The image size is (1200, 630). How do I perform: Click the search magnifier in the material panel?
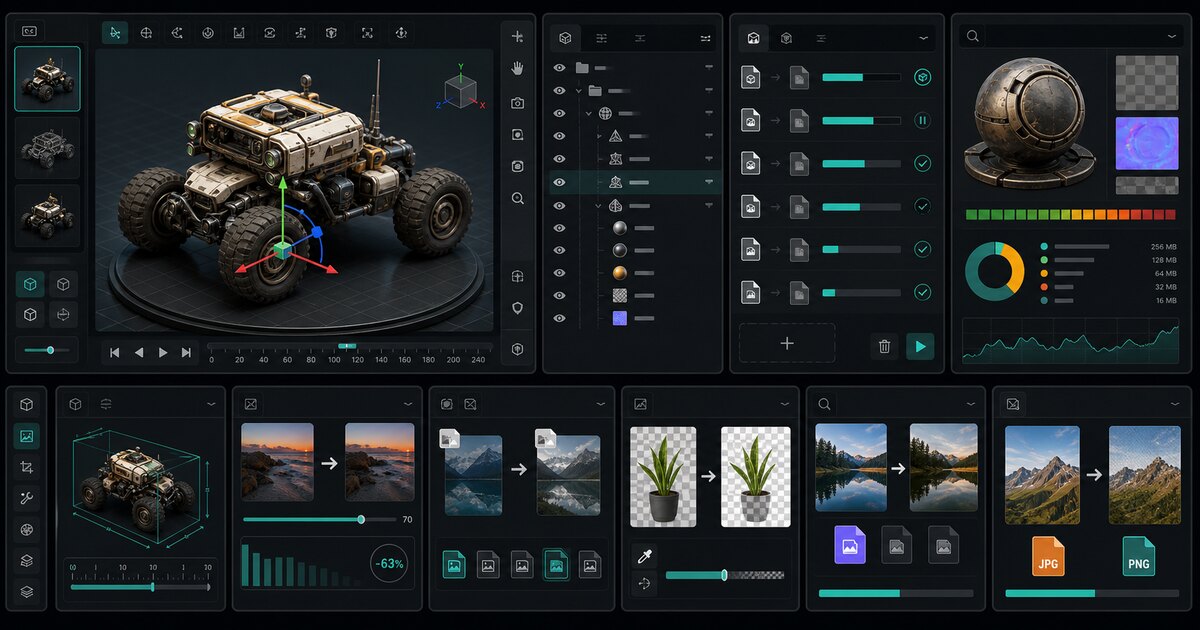972,36
